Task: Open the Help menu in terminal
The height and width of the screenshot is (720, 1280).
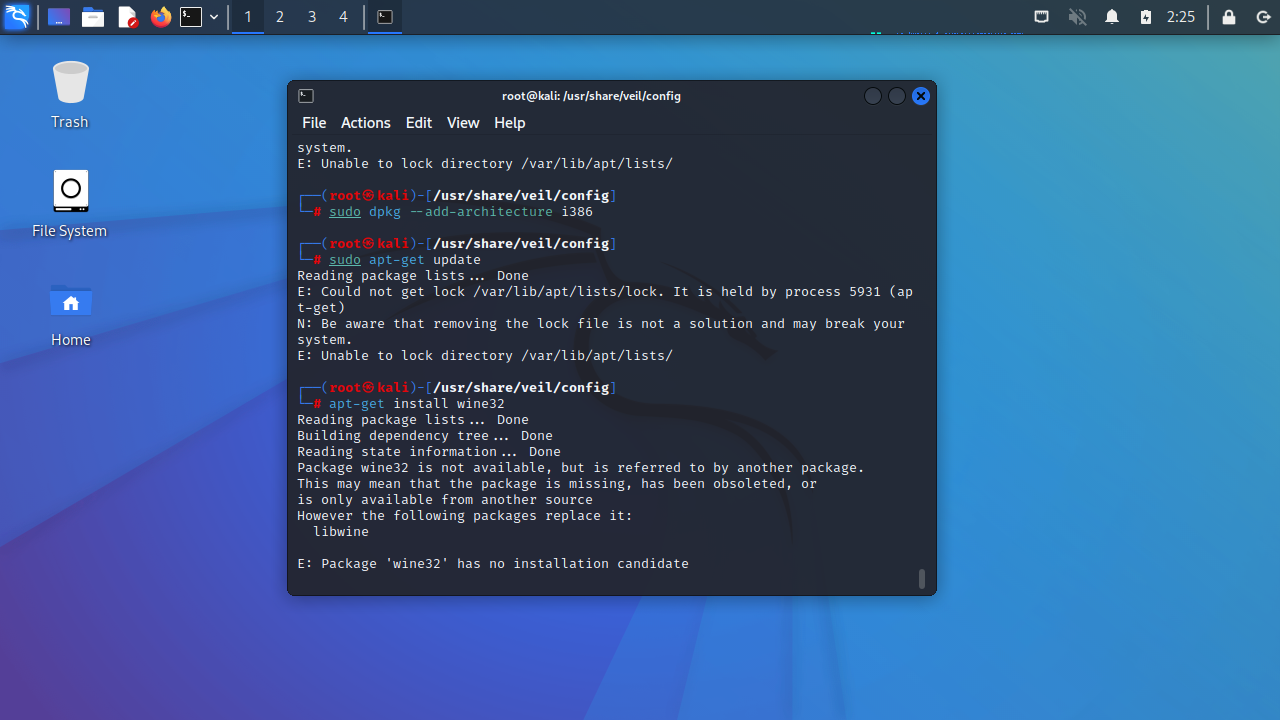Action: pos(510,123)
